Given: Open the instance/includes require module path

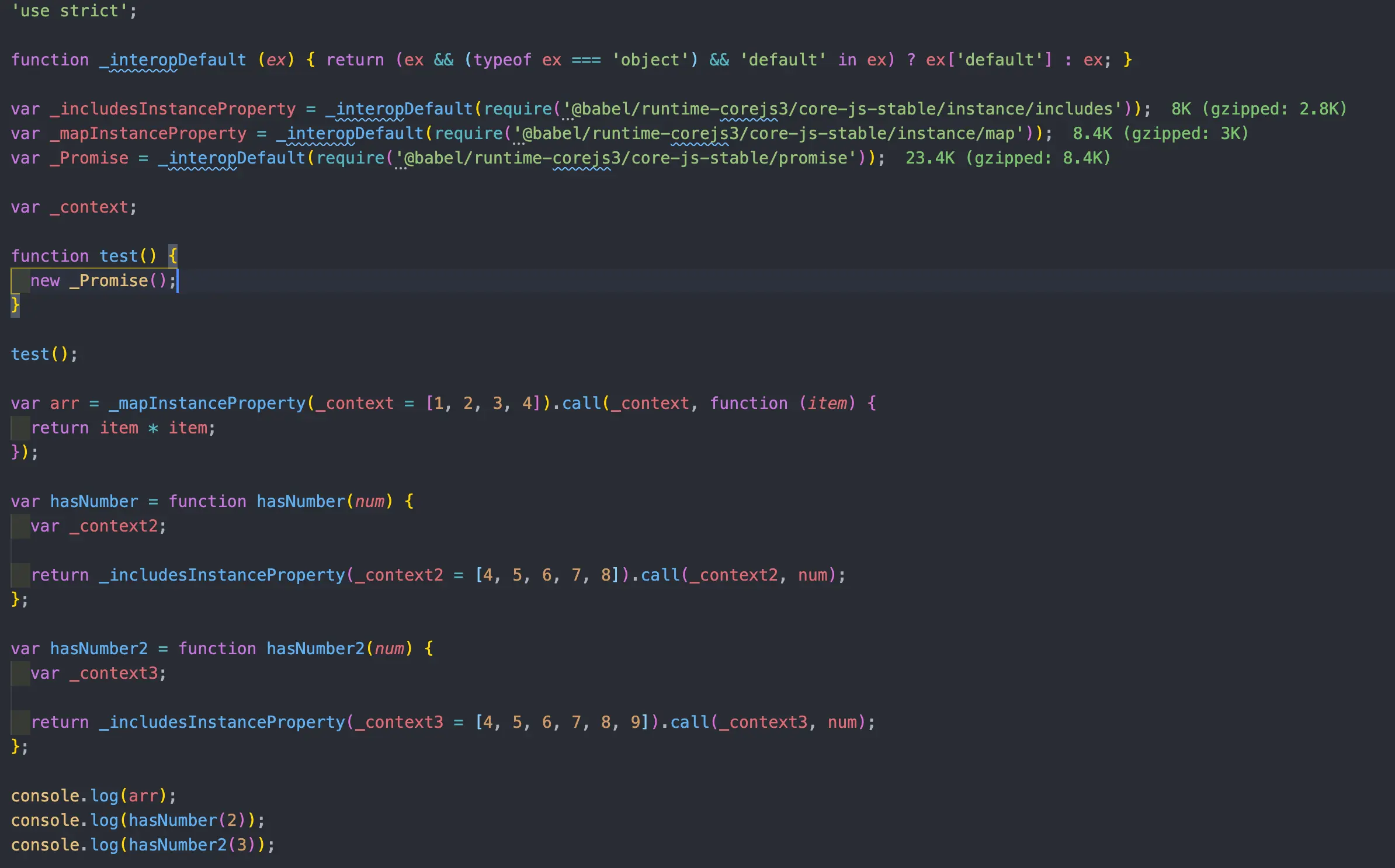Looking at the screenshot, I should pyautogui.click(x=841, y=109).
